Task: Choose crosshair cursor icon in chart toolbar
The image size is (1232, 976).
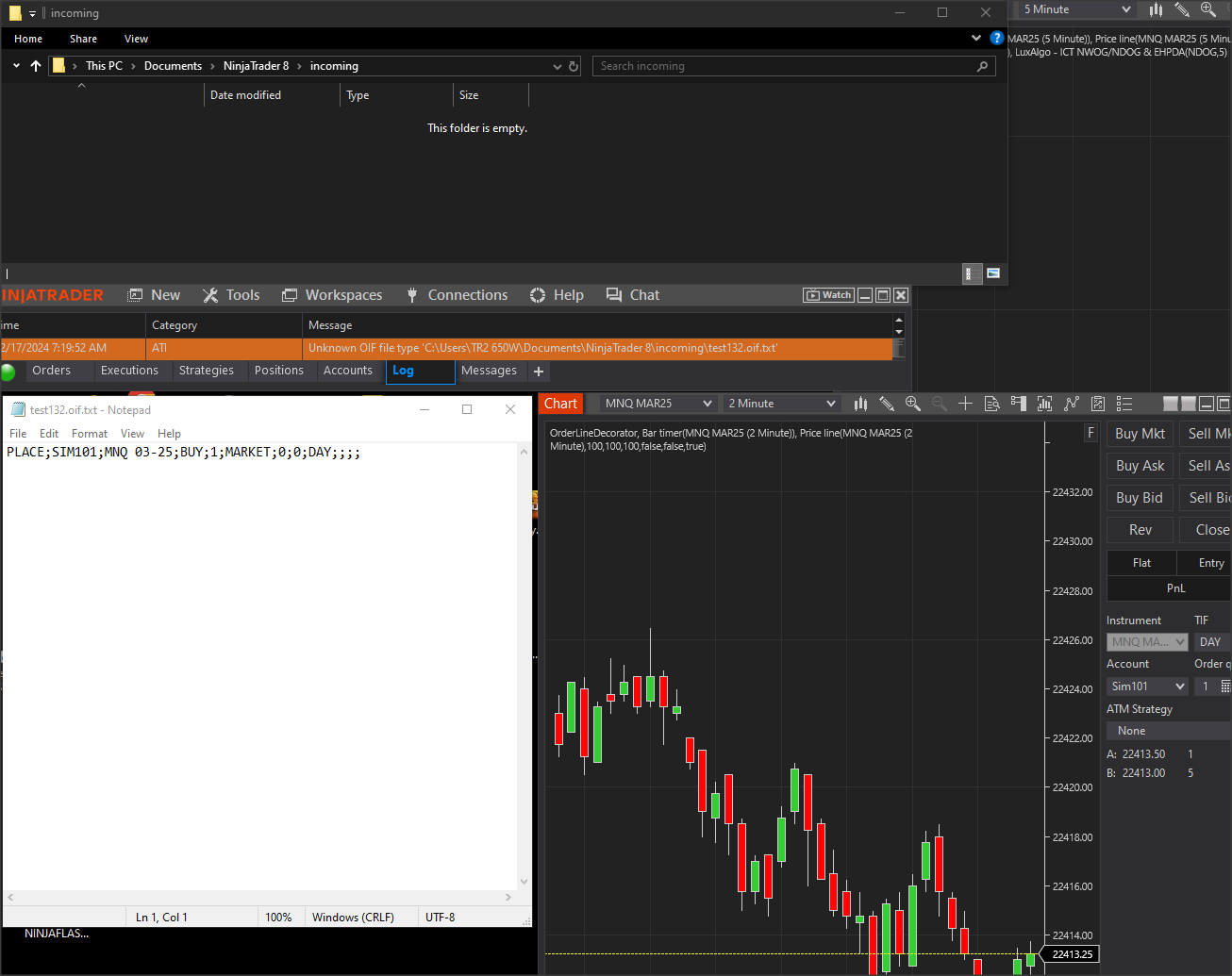Action: coord(965,404)
